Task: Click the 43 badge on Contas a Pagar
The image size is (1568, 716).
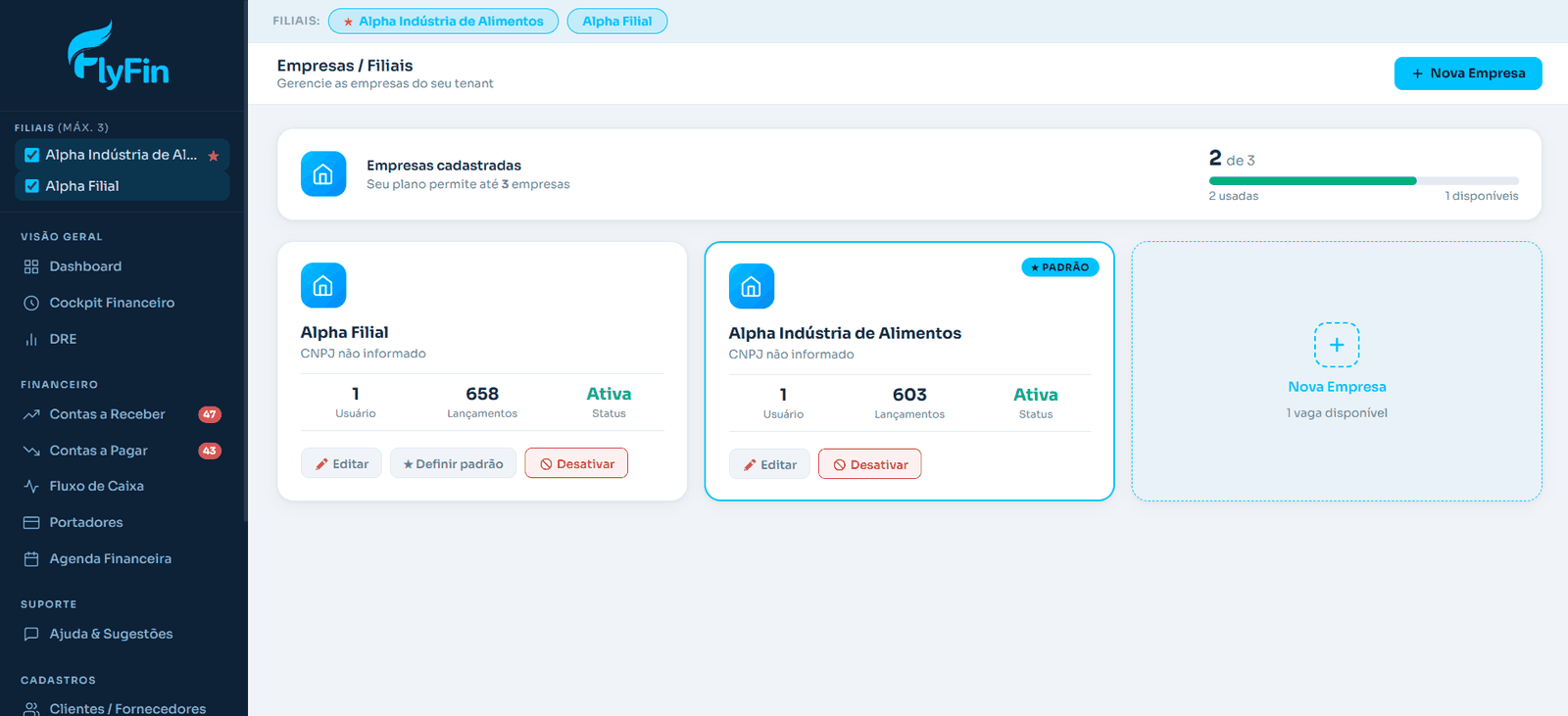Action: tap(210, 451)
